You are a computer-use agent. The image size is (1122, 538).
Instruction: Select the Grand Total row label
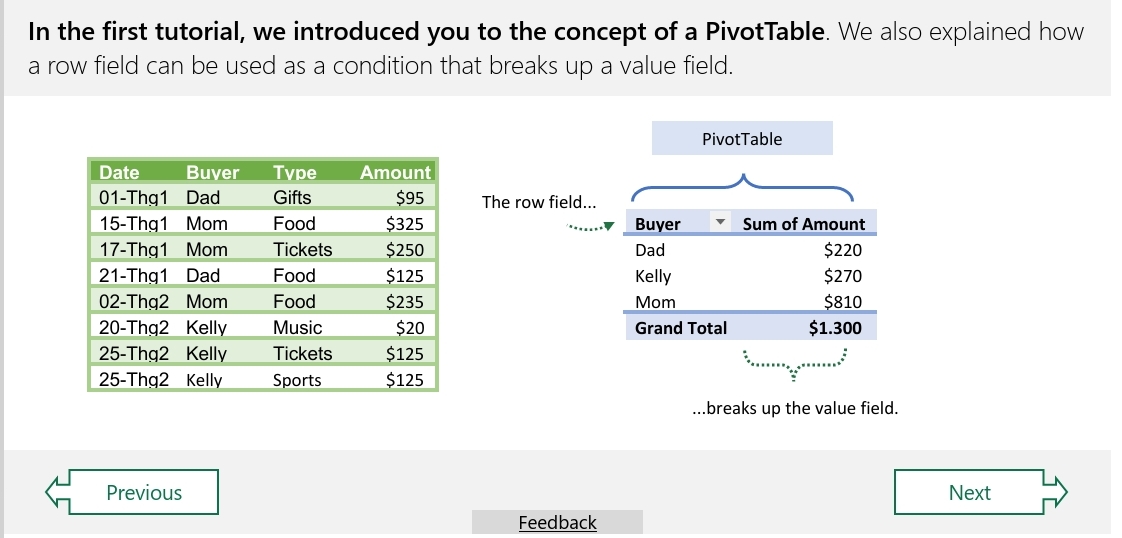[x=680, y=328]
